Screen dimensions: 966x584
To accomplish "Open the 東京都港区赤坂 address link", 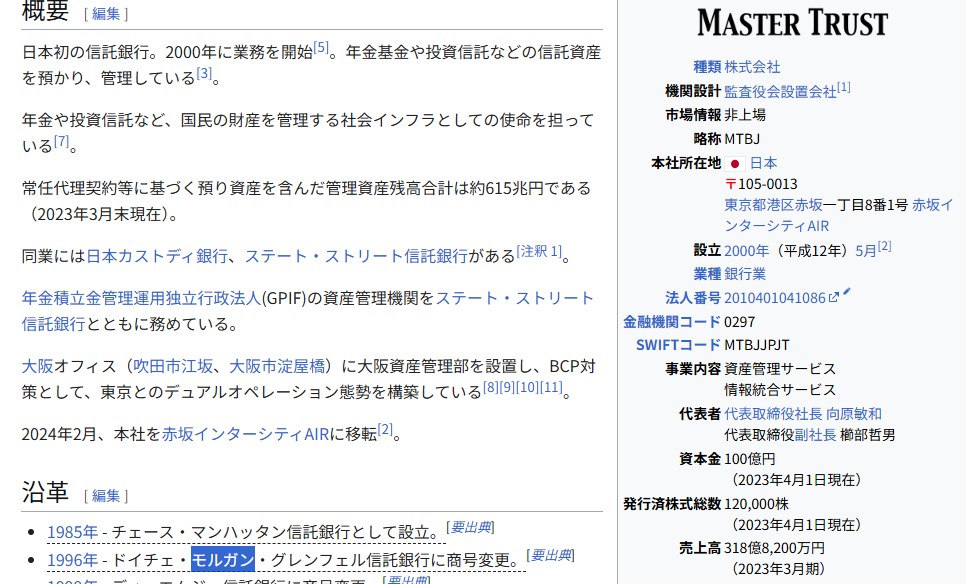I will pyautogui.click(x=773, y=205).
